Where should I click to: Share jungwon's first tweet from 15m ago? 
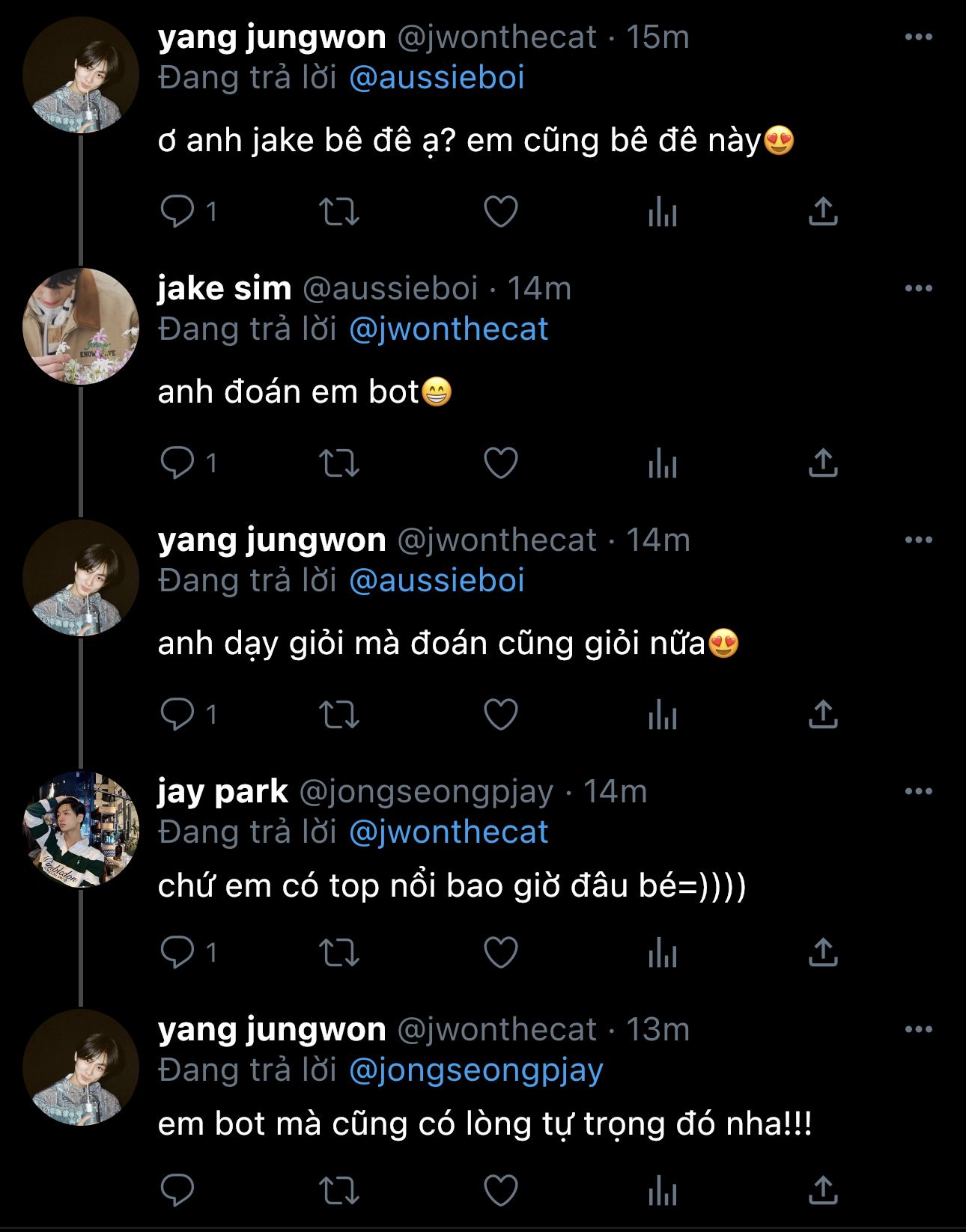click(822, 212)
